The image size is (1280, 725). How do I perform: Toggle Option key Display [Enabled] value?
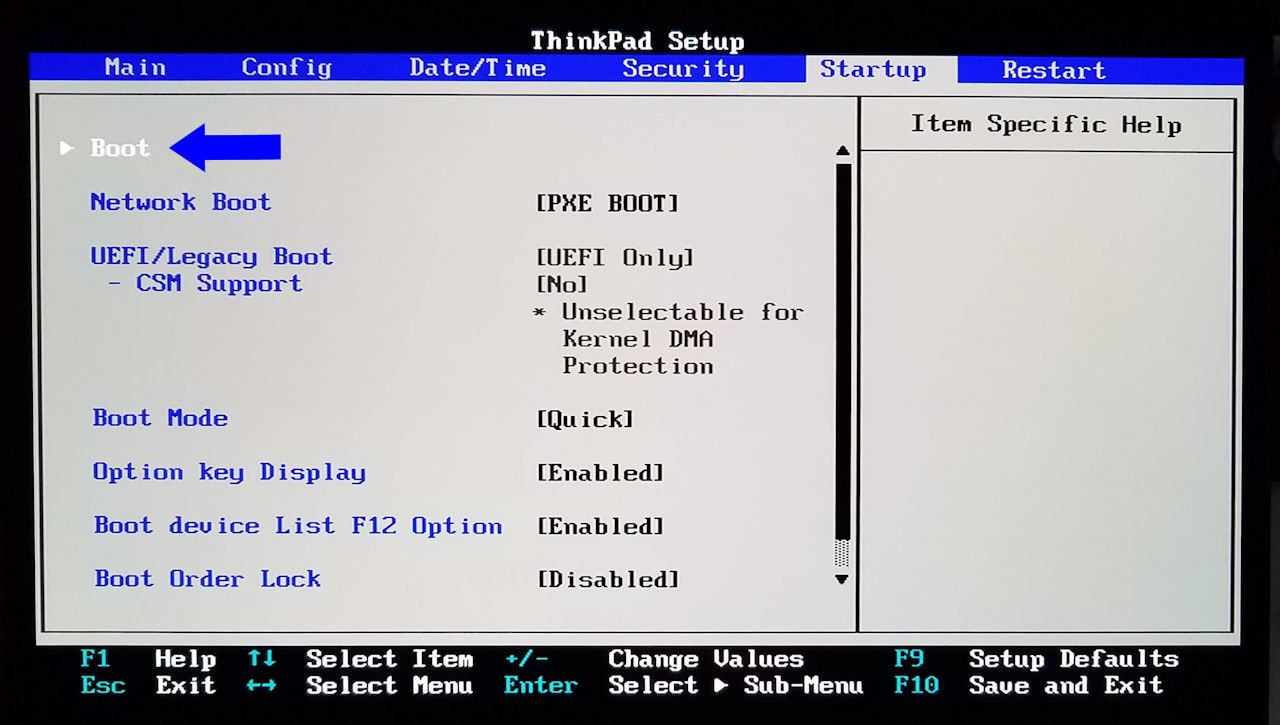[x=600, y=473]
